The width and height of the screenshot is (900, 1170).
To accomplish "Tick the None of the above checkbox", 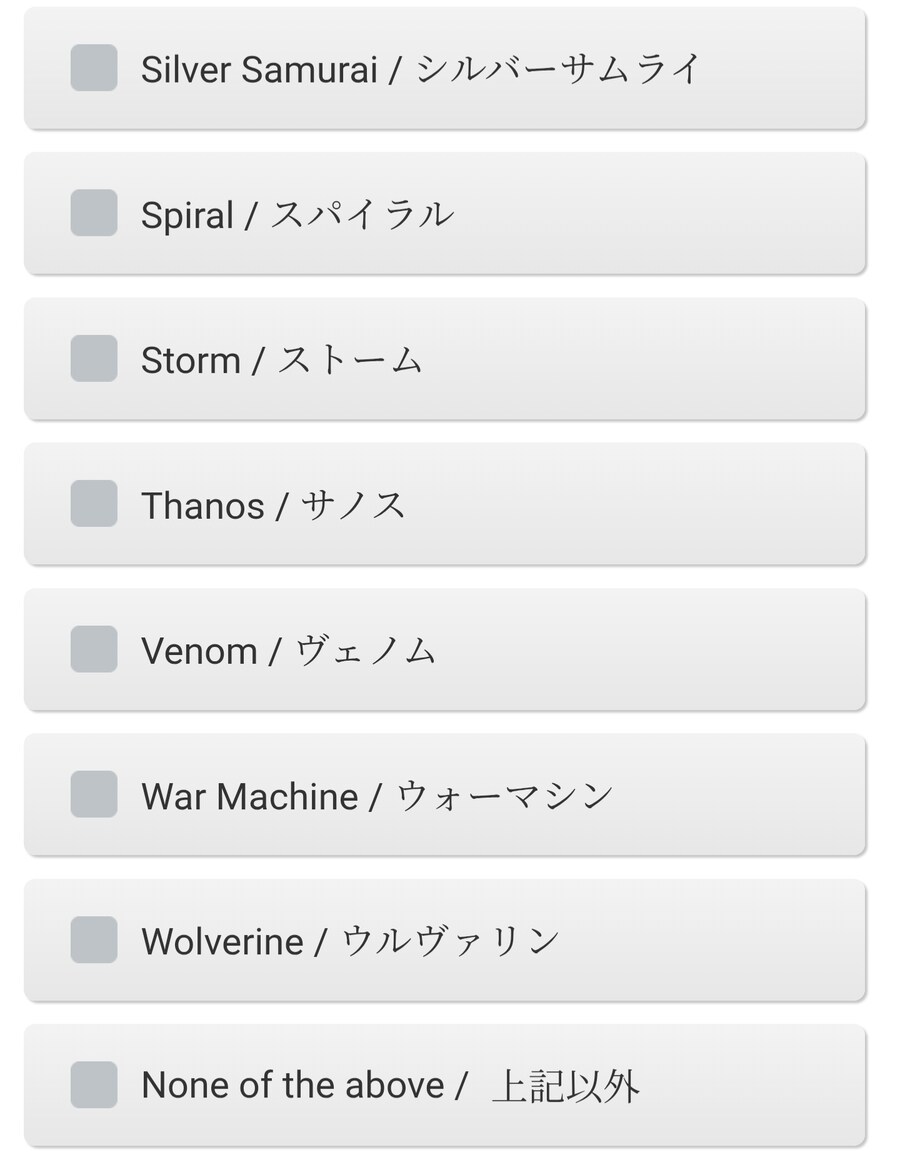I will pos(94,1086).
